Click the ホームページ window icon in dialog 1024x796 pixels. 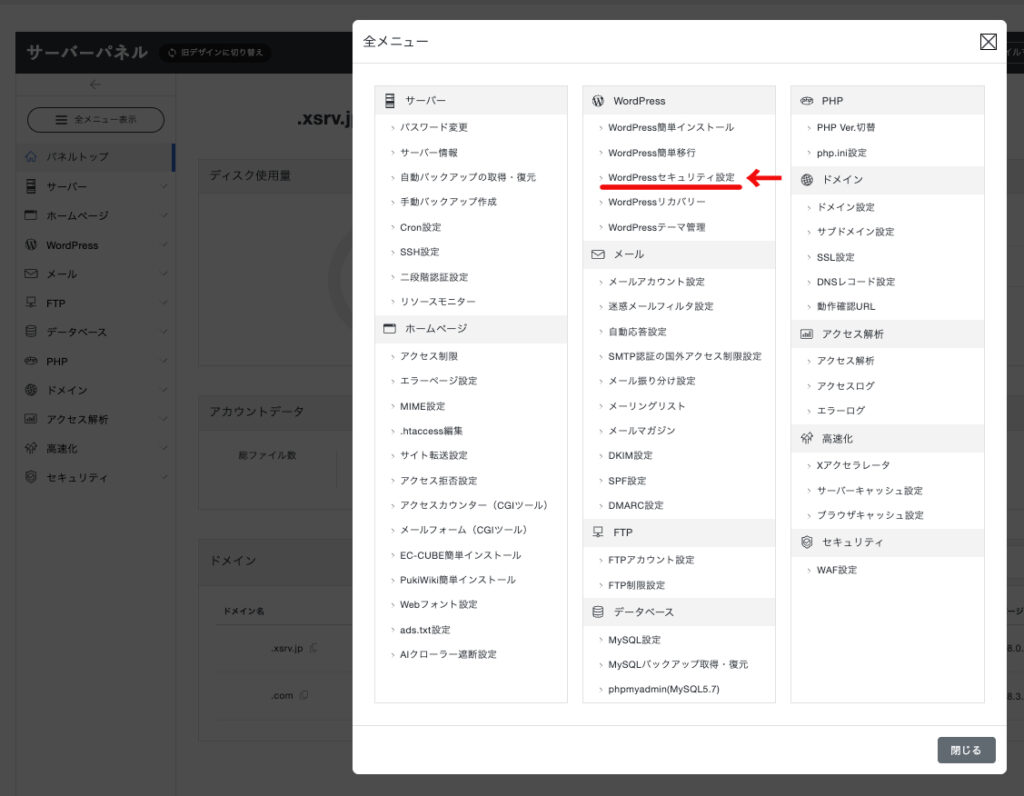click(x=390, y=328)
